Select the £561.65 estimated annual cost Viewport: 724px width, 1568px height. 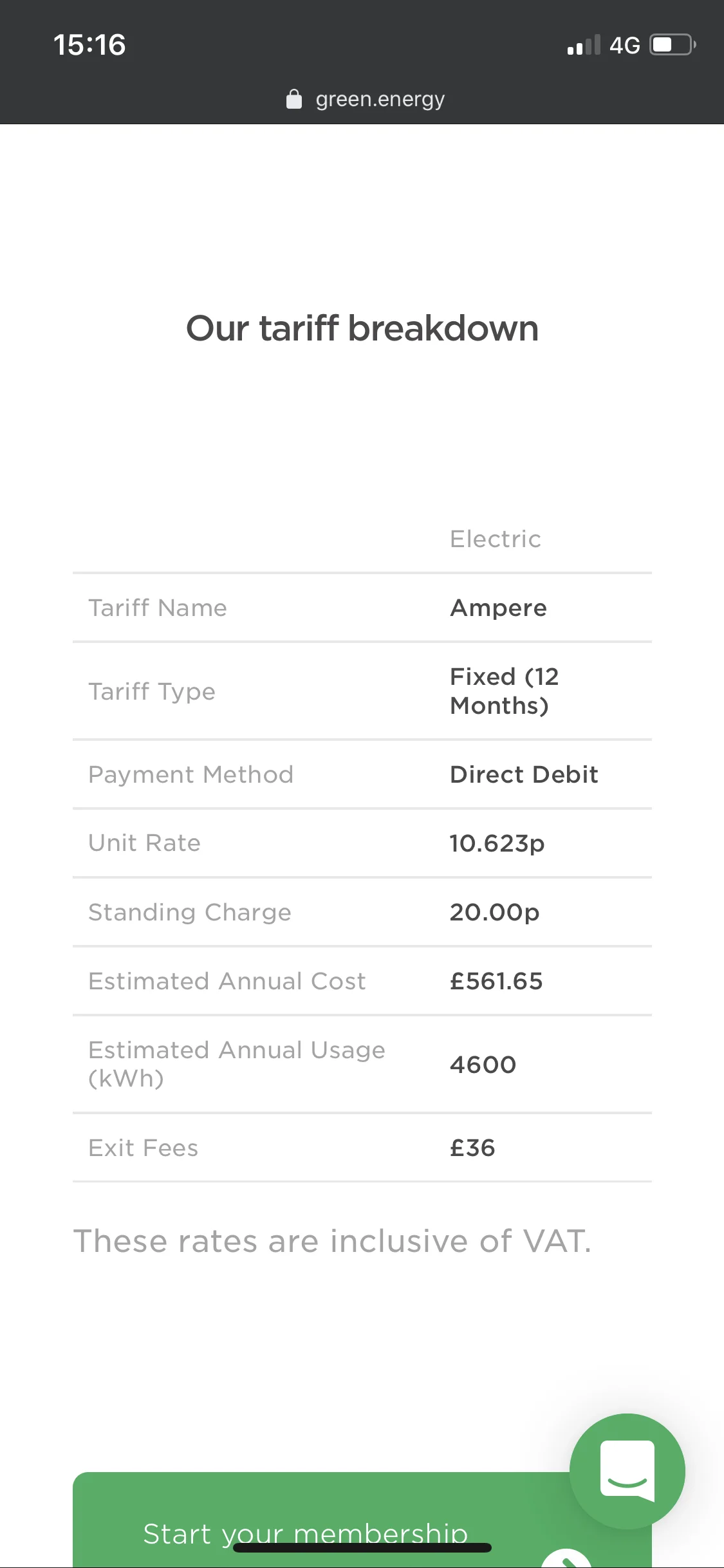pyautogui.click(x=496, y=981)
